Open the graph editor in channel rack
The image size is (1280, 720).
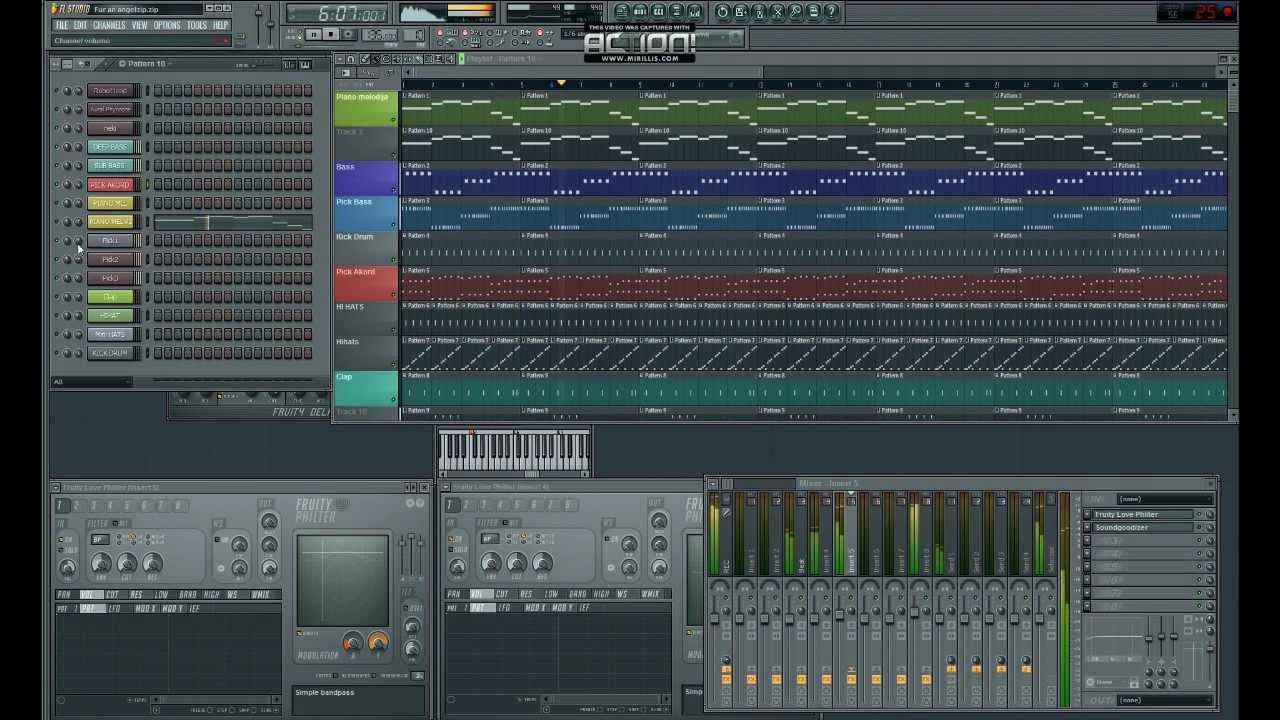288,65
